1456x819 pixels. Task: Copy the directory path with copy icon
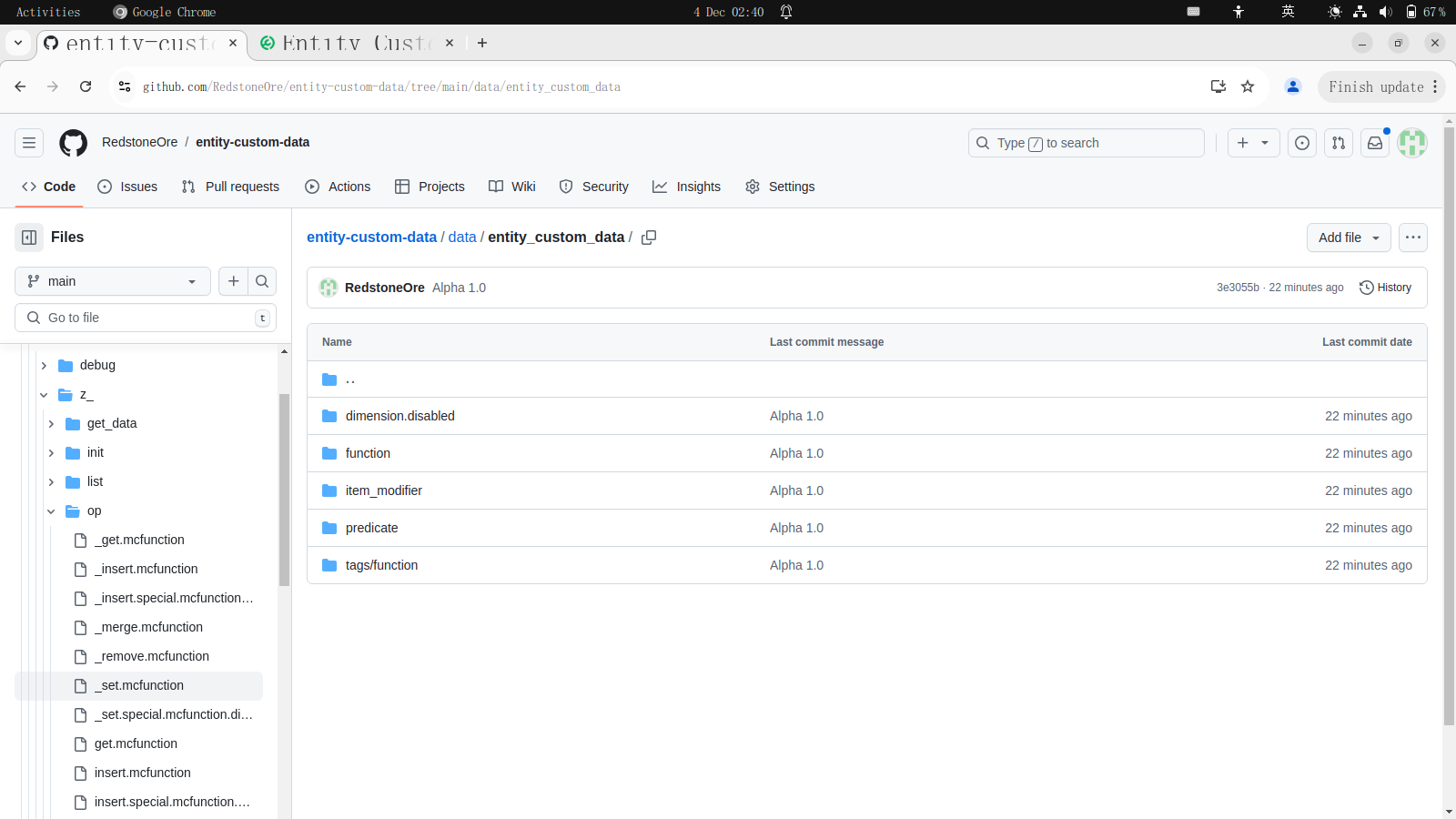[x=649, y=238]
